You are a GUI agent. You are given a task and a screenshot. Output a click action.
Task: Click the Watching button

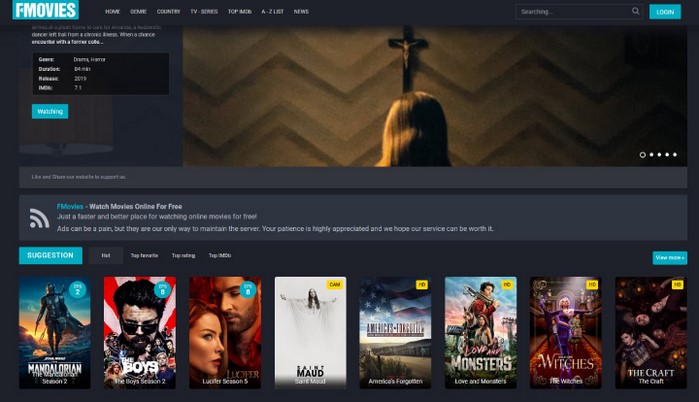point(50,111)
